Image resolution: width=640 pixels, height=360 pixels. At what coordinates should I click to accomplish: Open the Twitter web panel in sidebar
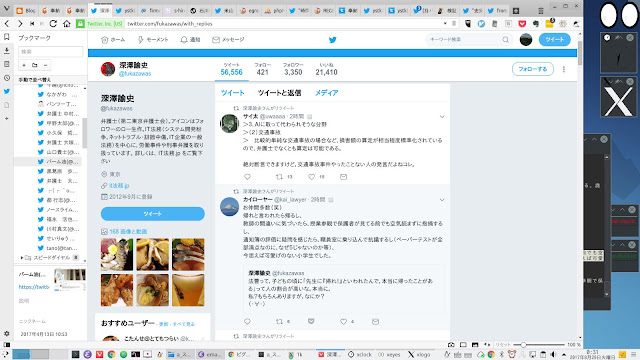[x=7, y=91]
